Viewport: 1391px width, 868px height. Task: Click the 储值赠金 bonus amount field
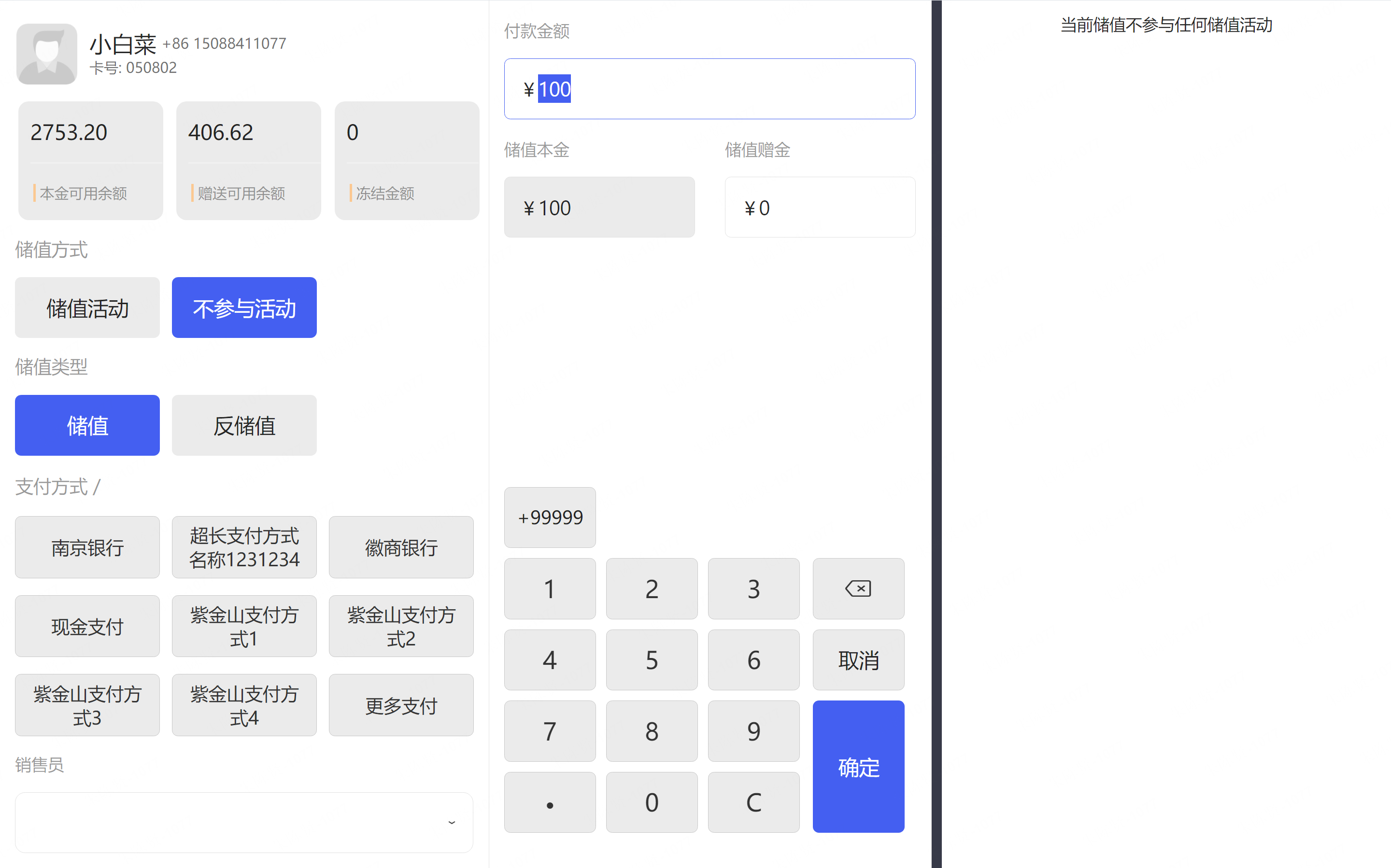click(x=820, y=207)
